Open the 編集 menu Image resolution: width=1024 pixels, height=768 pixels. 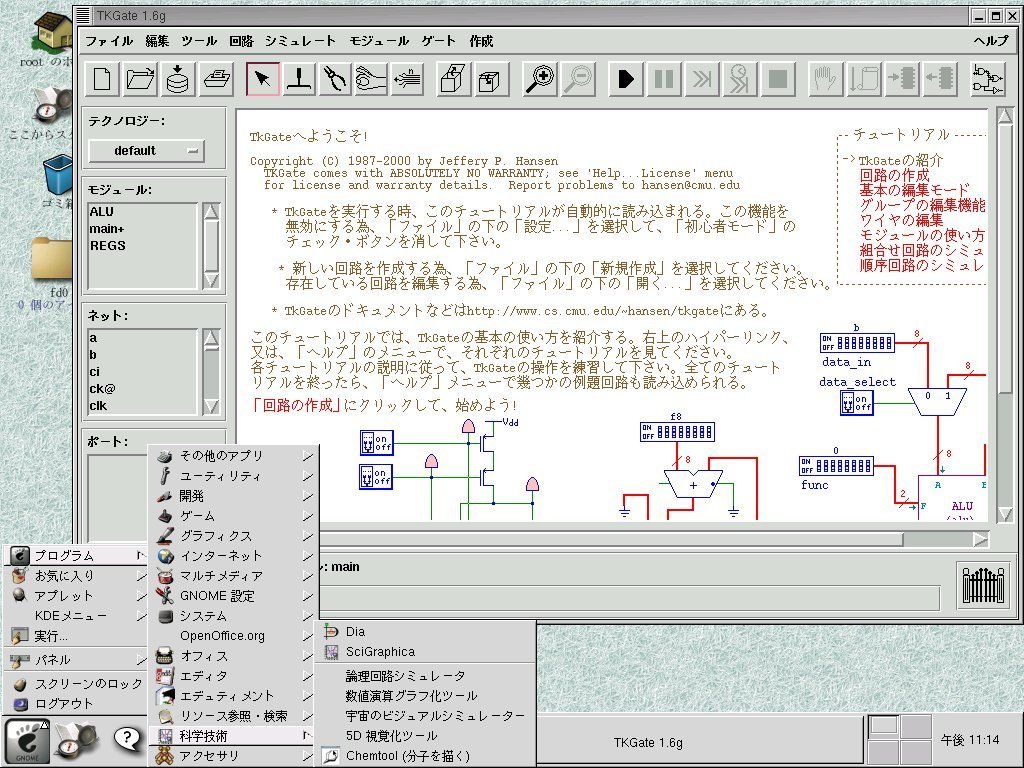coord(157,41)
